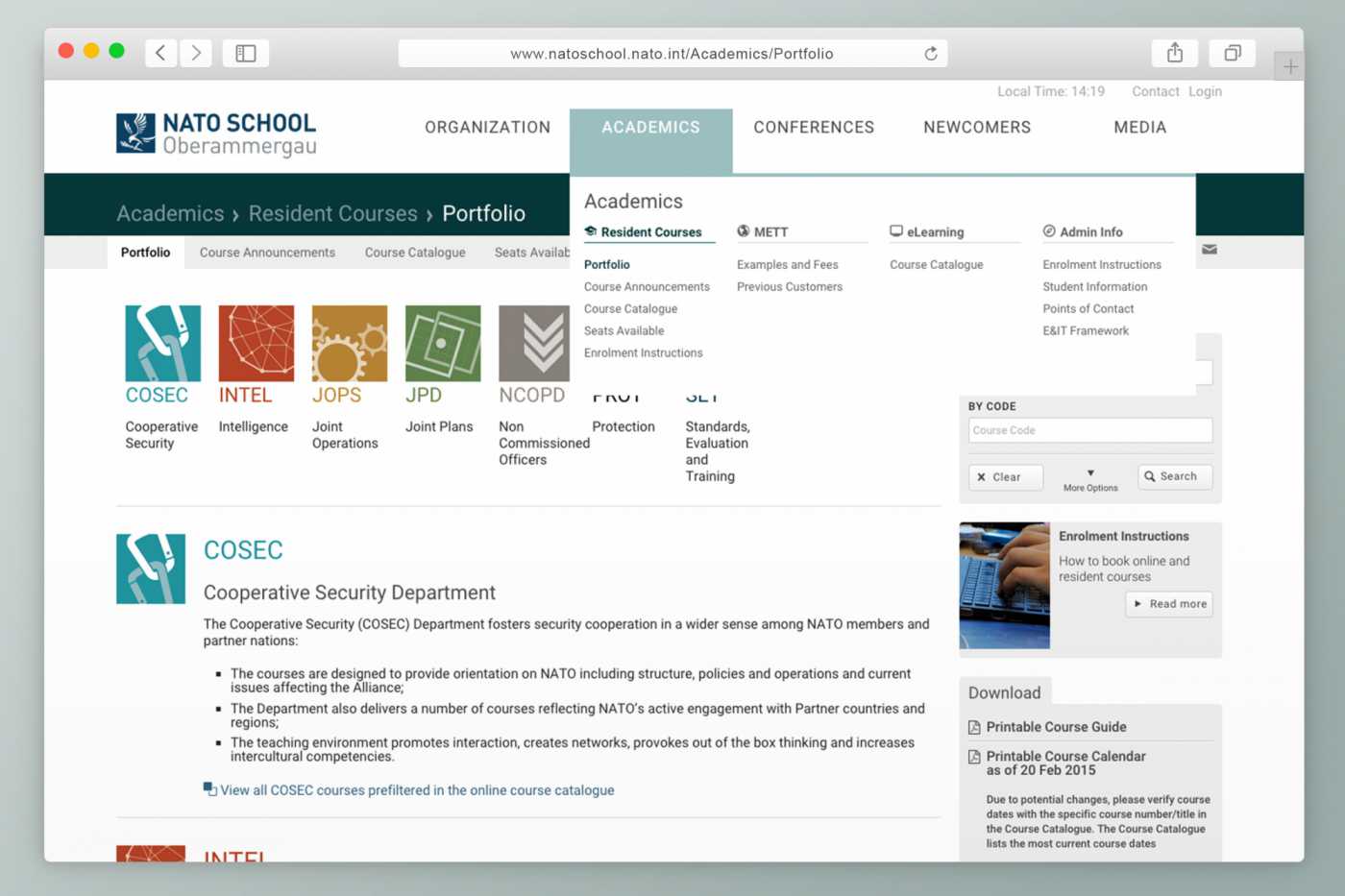Clear the course search form
Screen dimensions: 1345x896
pos(1006,477)
